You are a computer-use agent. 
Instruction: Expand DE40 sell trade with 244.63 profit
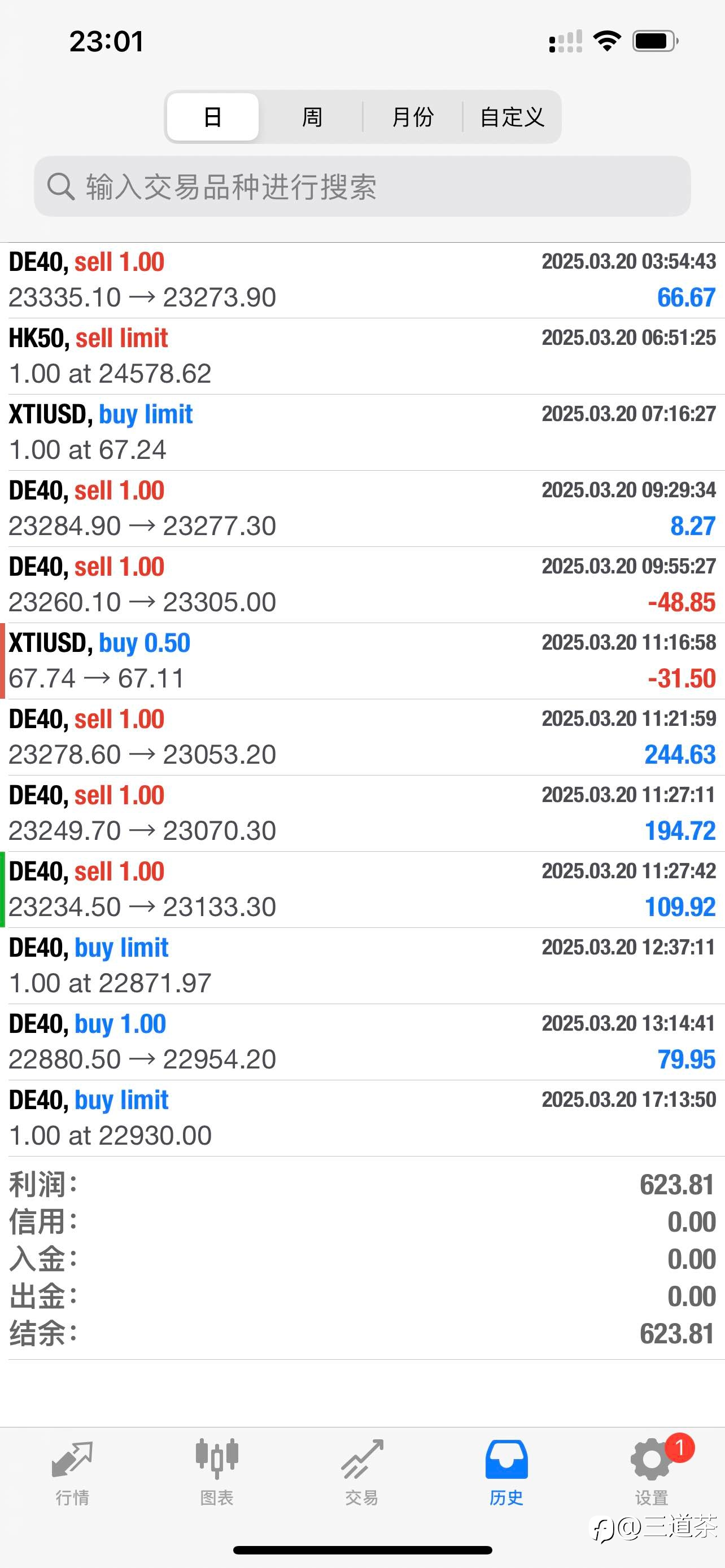coord(362,737)
